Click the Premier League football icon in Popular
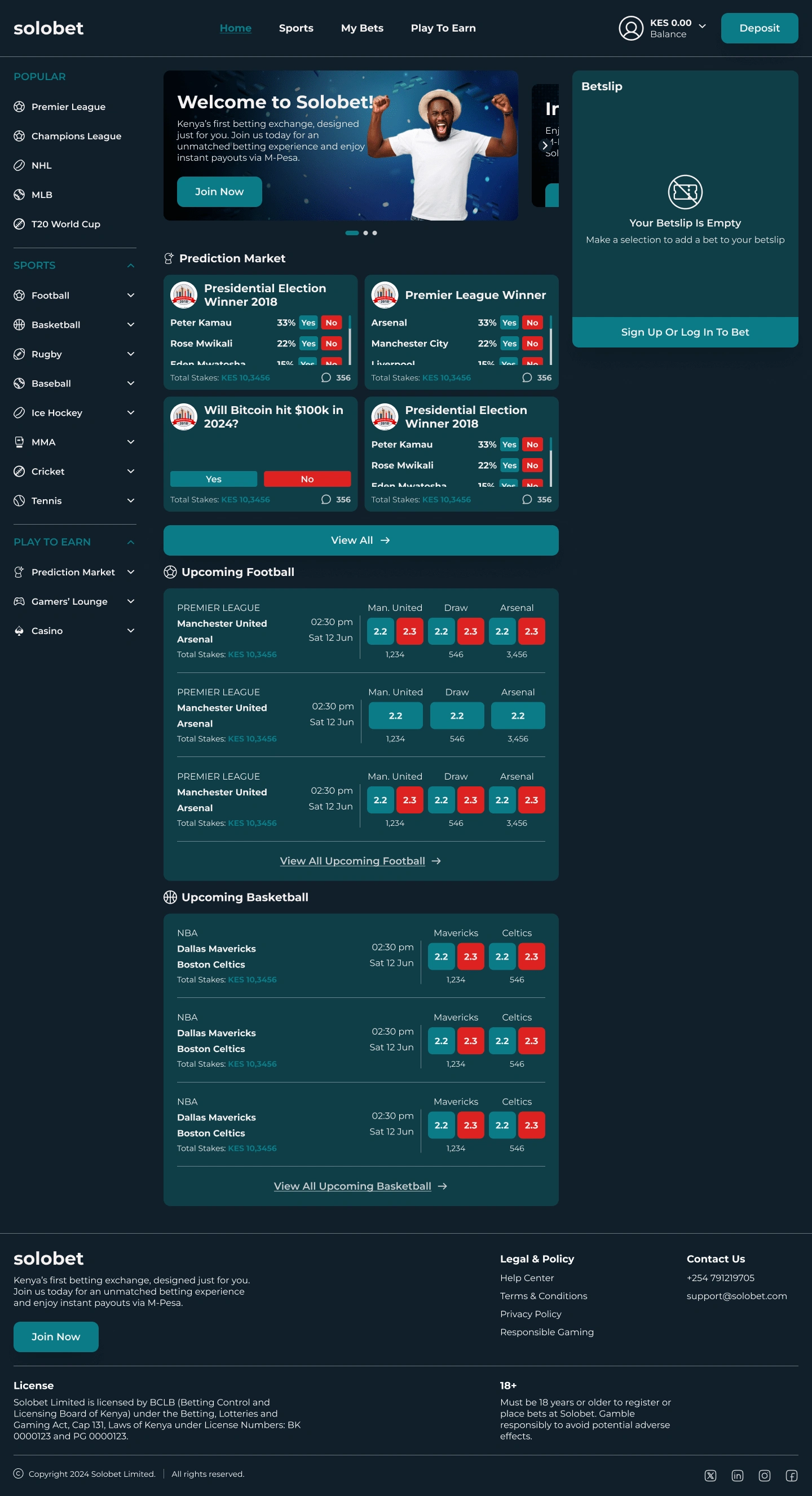Viewport: 812px width, 1496px height. [19, 107]
